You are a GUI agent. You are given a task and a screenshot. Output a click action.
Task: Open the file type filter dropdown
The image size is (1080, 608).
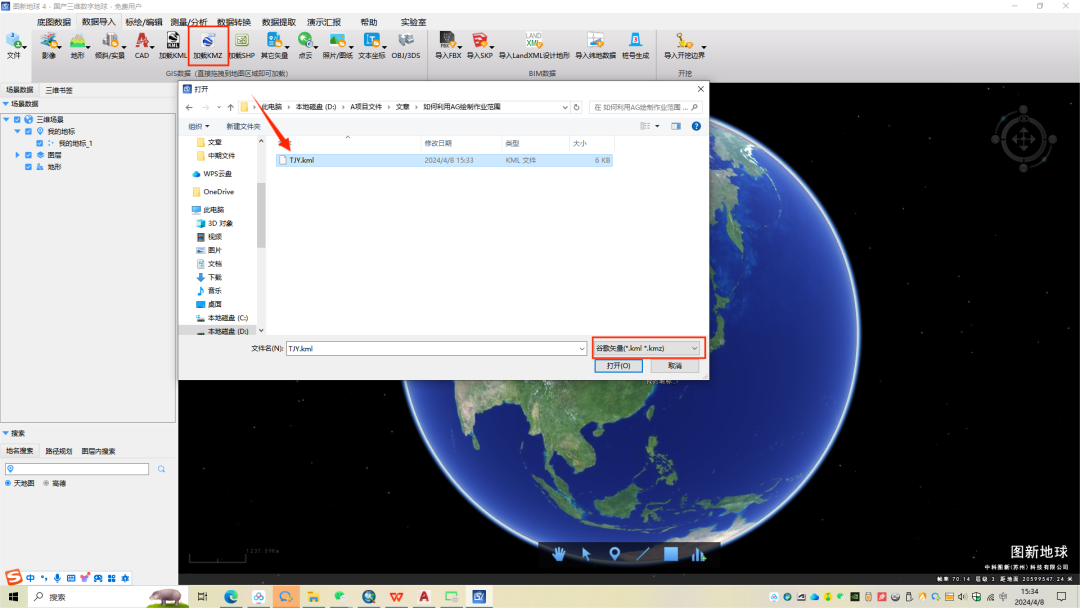pyautogui.click(x=647, y=348)
